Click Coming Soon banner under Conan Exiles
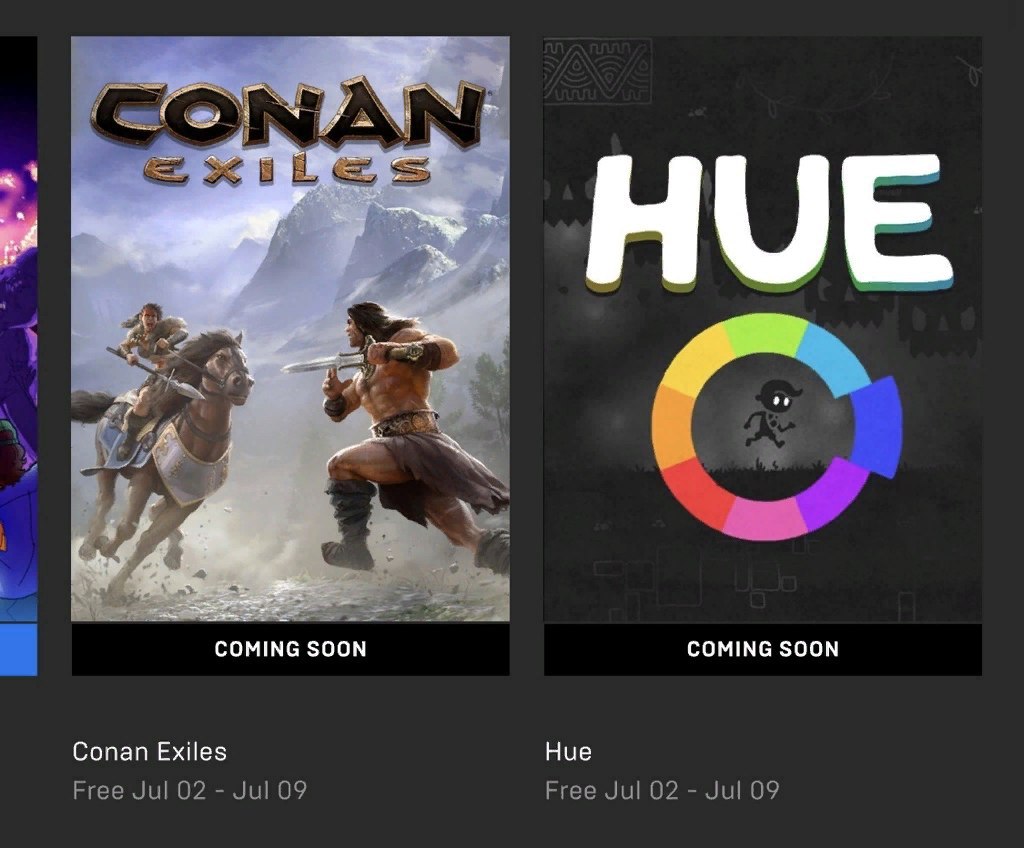Viewport: 1024px width, 848px height. point(290,649)
